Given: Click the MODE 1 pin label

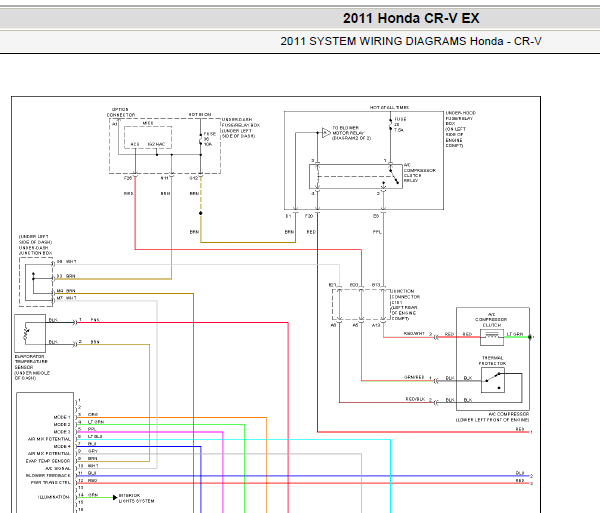Looking at the screenshot, I should pos(62,417).
